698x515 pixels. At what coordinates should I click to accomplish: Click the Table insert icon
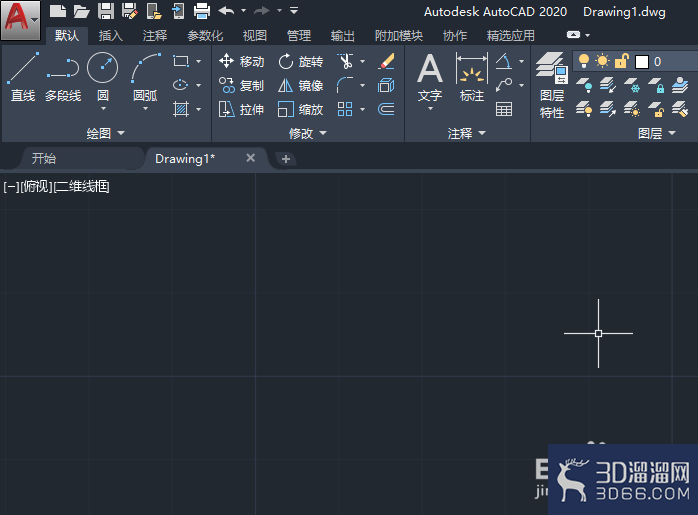click(504, 109)
